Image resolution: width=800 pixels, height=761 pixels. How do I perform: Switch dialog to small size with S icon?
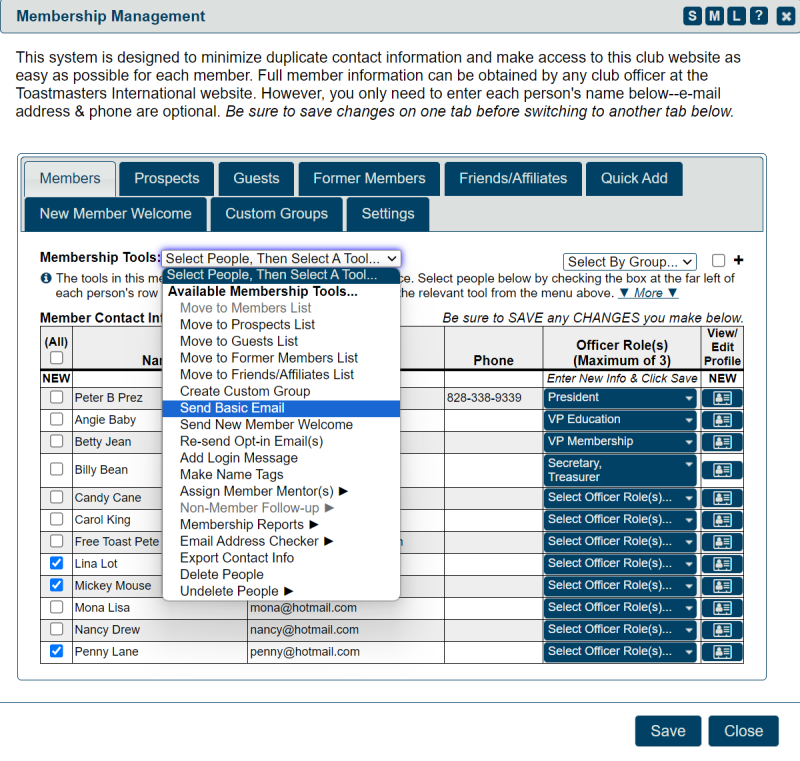tap(692, 16)
